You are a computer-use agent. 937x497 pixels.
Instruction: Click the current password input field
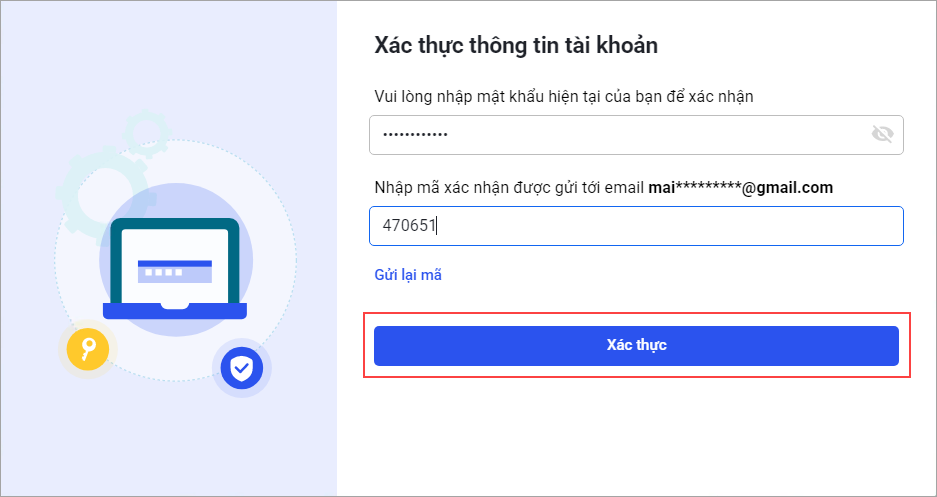(610, 134)
